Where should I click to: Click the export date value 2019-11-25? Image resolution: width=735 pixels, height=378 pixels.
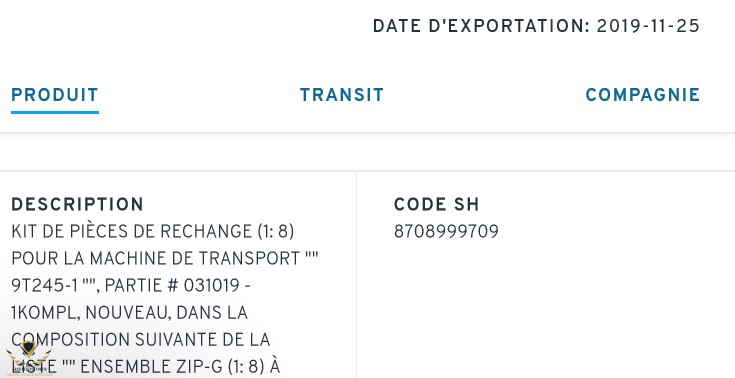[648, 26]
